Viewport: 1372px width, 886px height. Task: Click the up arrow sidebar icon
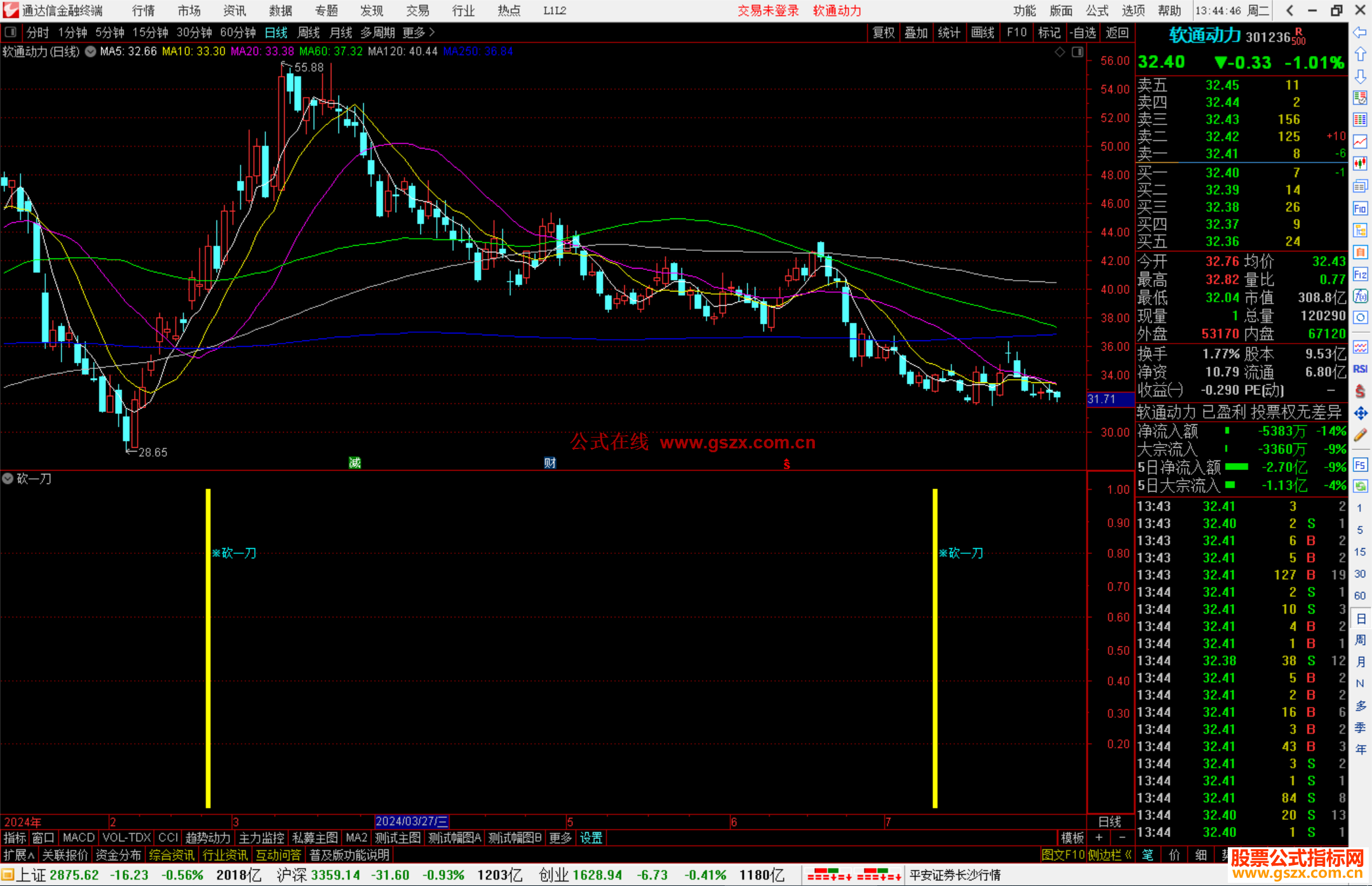pos(1360,55)
